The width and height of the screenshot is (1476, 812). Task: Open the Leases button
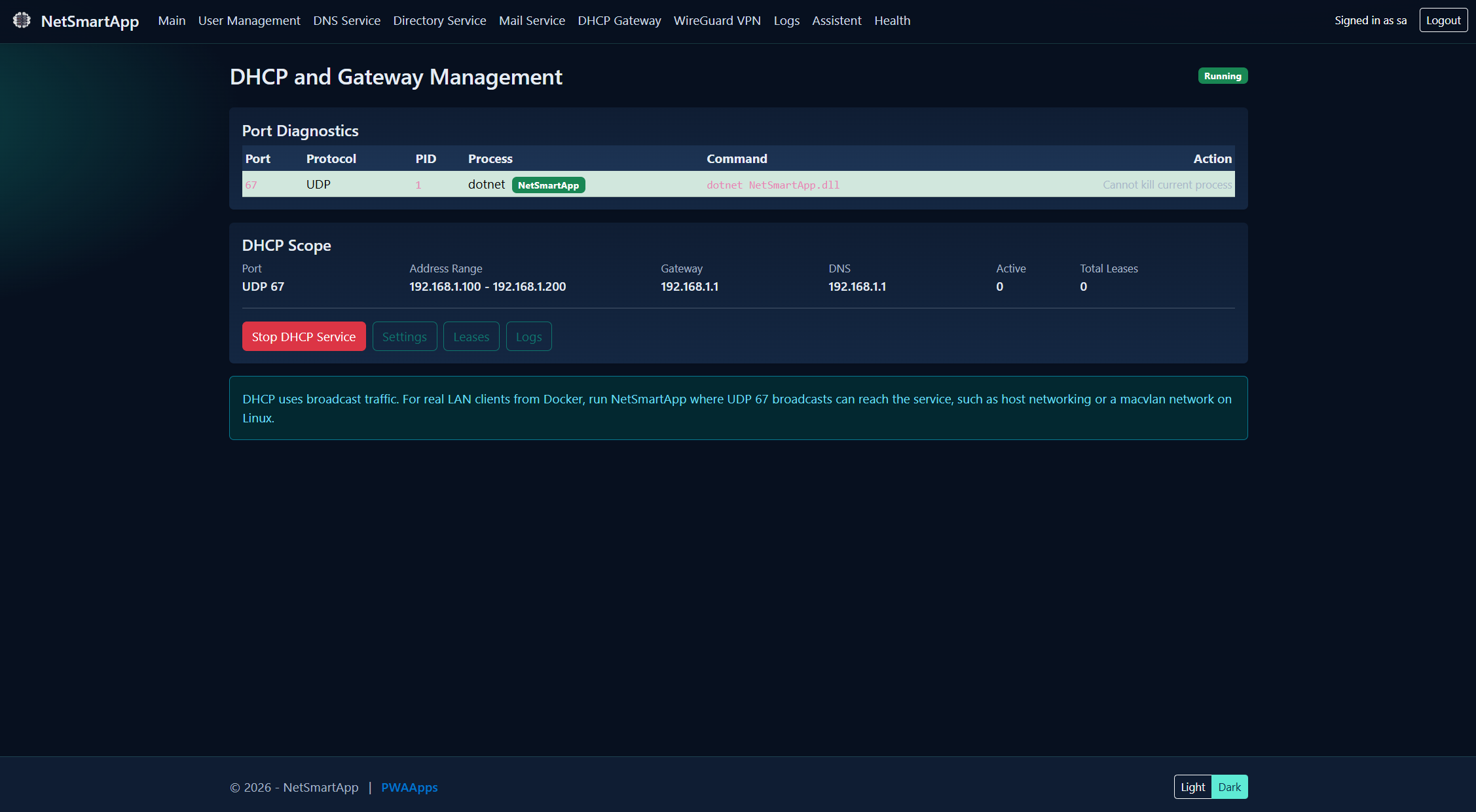click(471, 337)
